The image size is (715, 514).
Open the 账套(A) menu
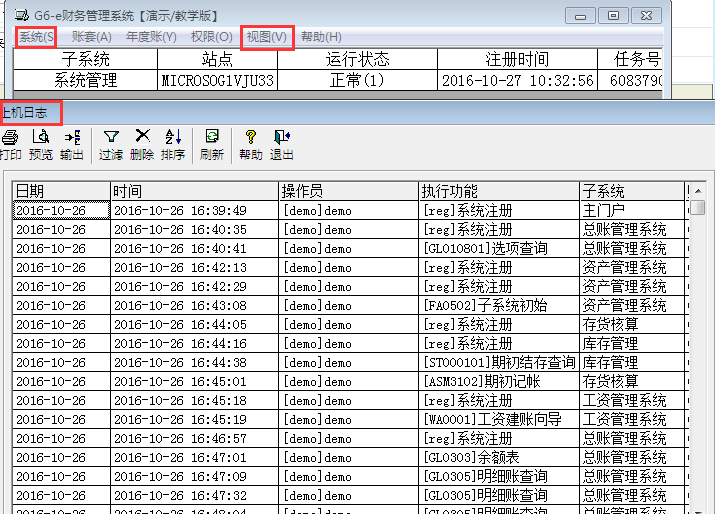[92, 37]
